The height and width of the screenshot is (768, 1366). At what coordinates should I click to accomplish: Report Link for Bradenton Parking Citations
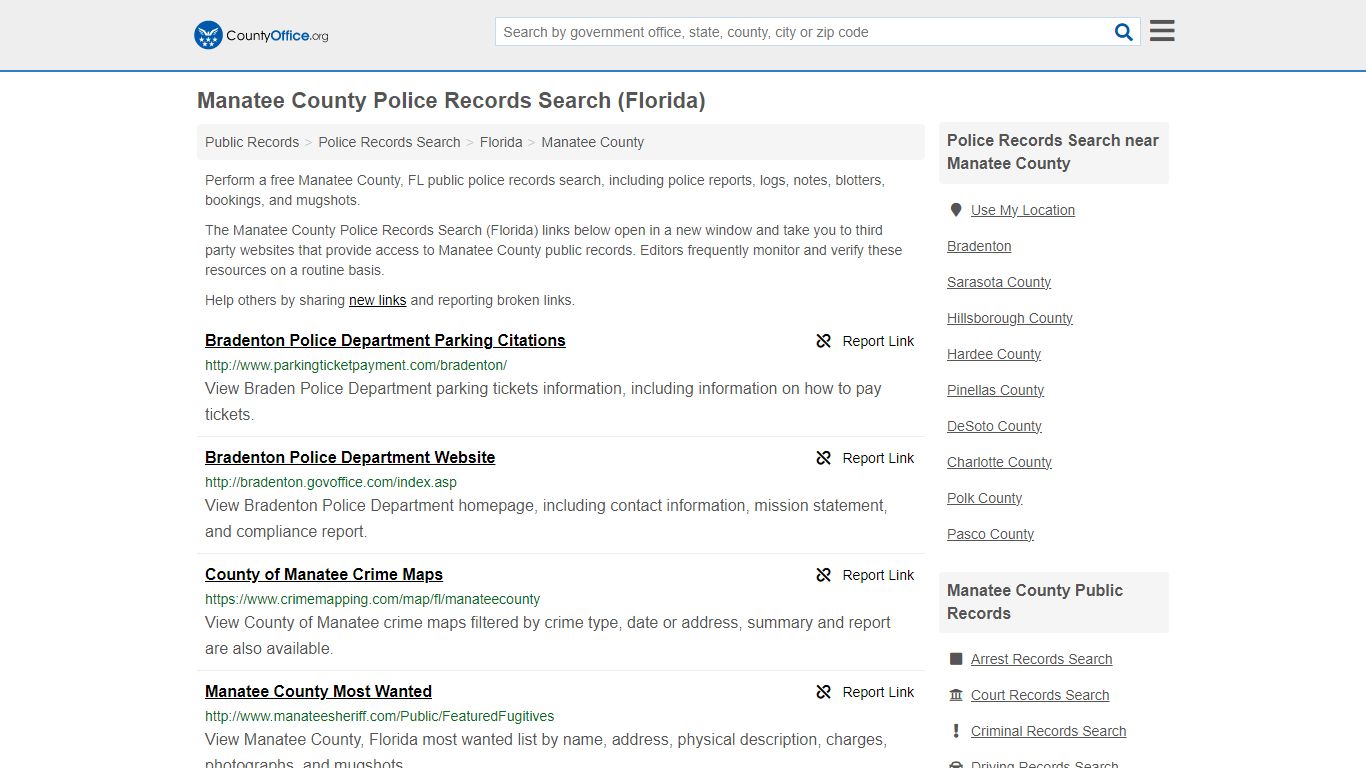[878, 341]
